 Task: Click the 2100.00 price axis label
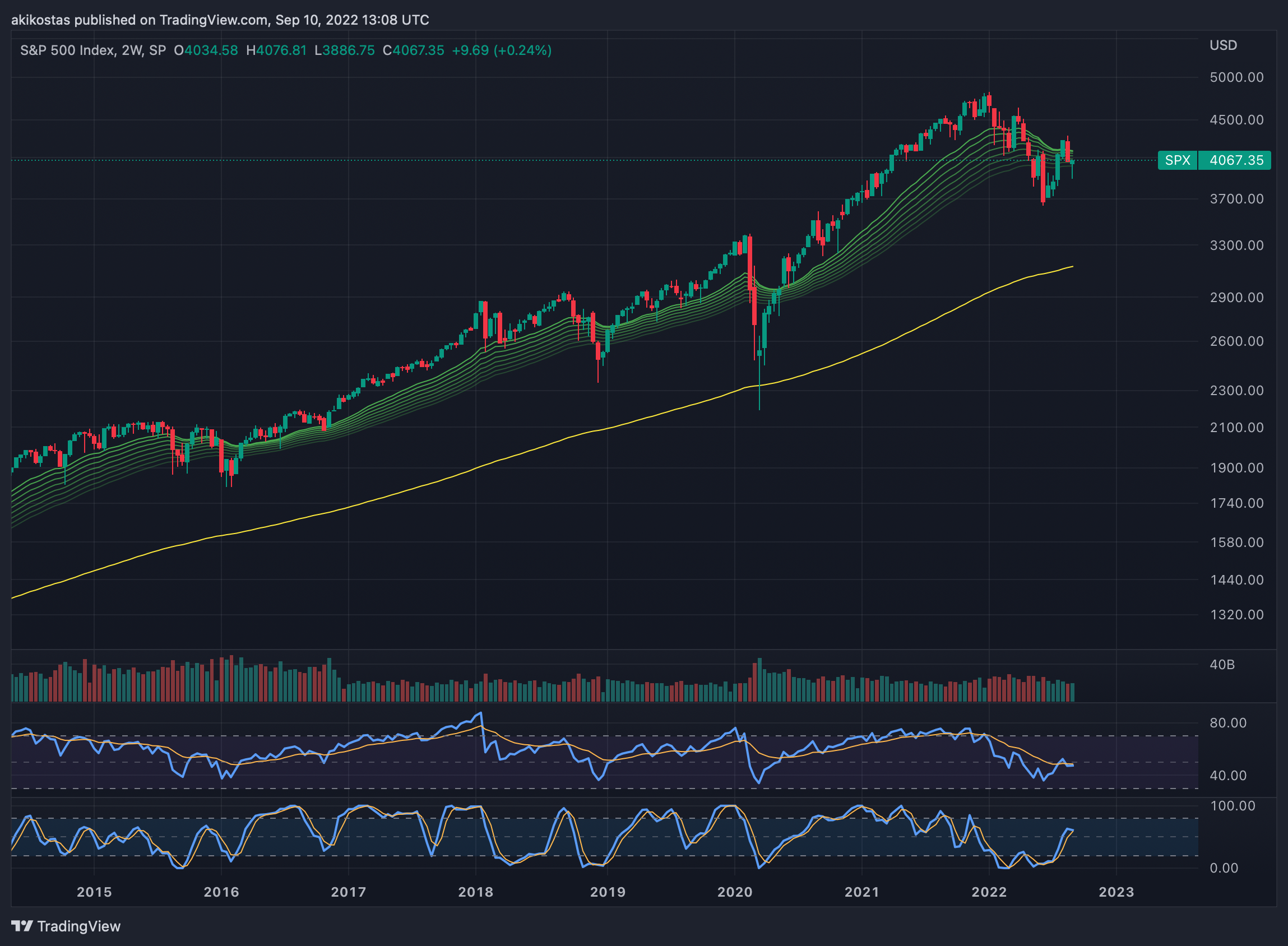pos(1236,427)
